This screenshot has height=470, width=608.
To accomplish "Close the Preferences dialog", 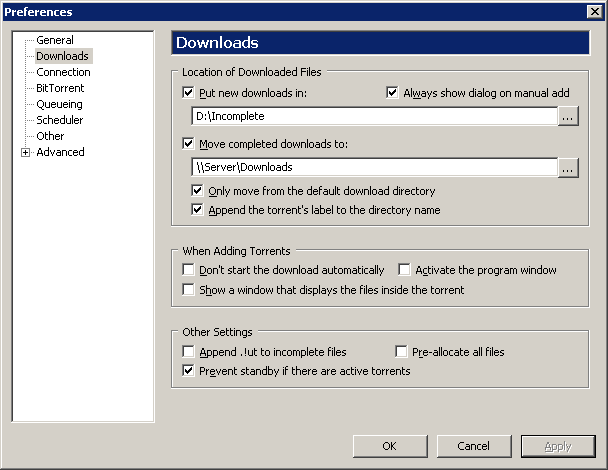I will 595,12.
